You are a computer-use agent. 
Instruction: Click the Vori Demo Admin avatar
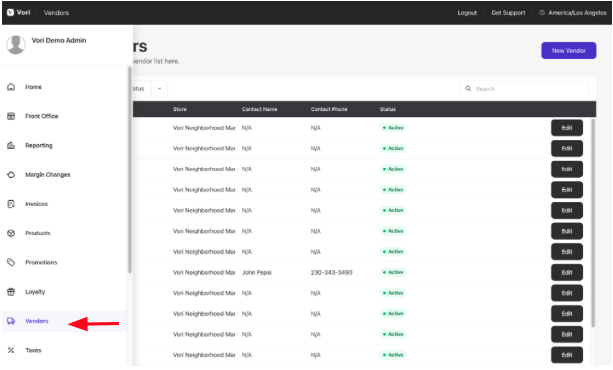coord(16,44)
